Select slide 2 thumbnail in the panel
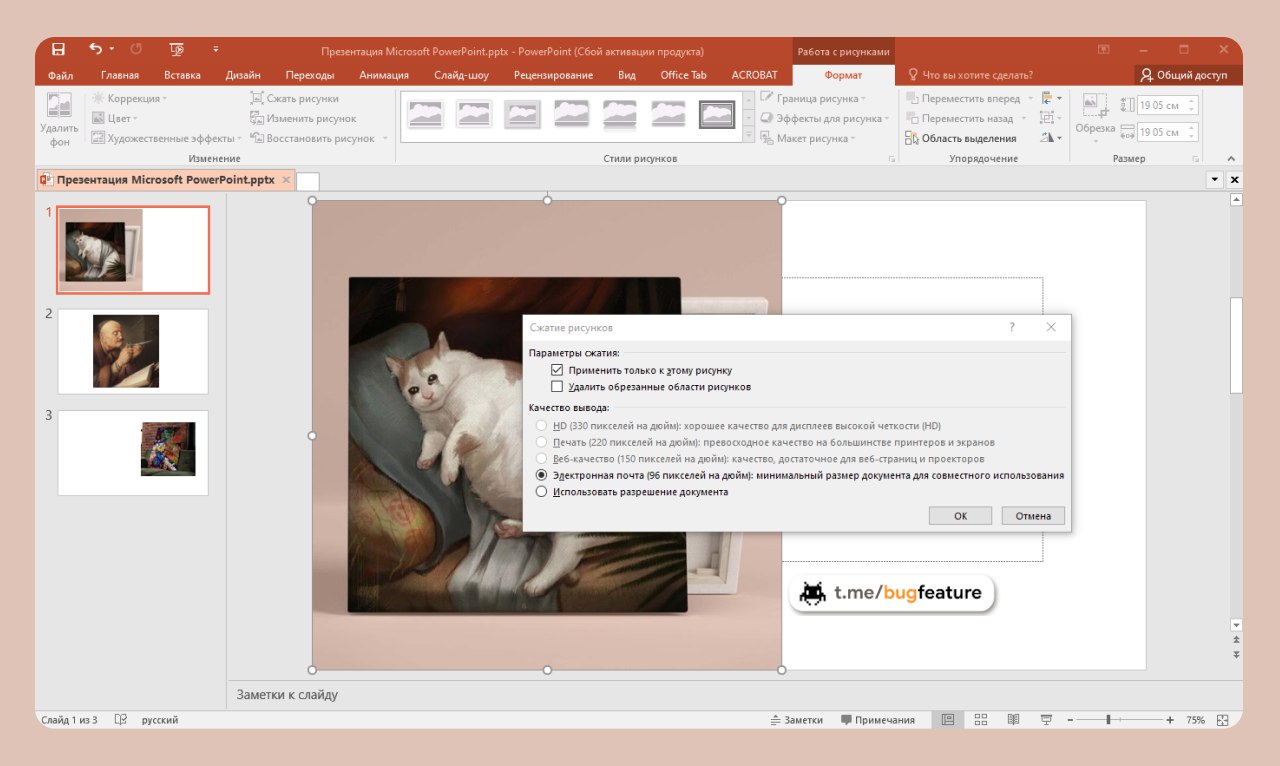The width and height of the screenshot is (1280, 766). 132,351
